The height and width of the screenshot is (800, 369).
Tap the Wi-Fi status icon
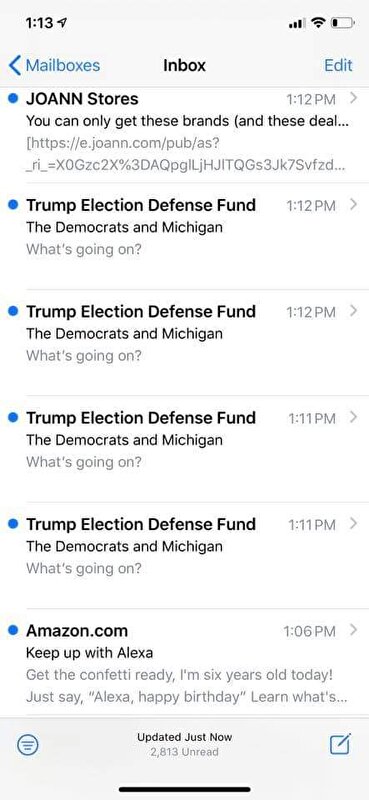point(319,23)
